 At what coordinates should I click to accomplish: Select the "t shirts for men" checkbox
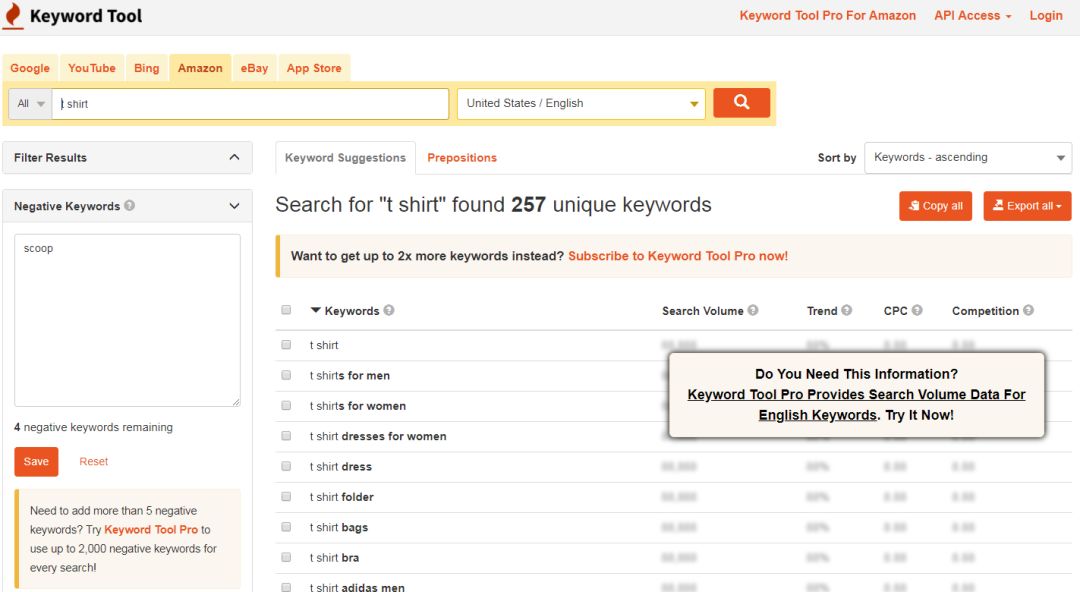pyautogui.click(x=286, y=375)
